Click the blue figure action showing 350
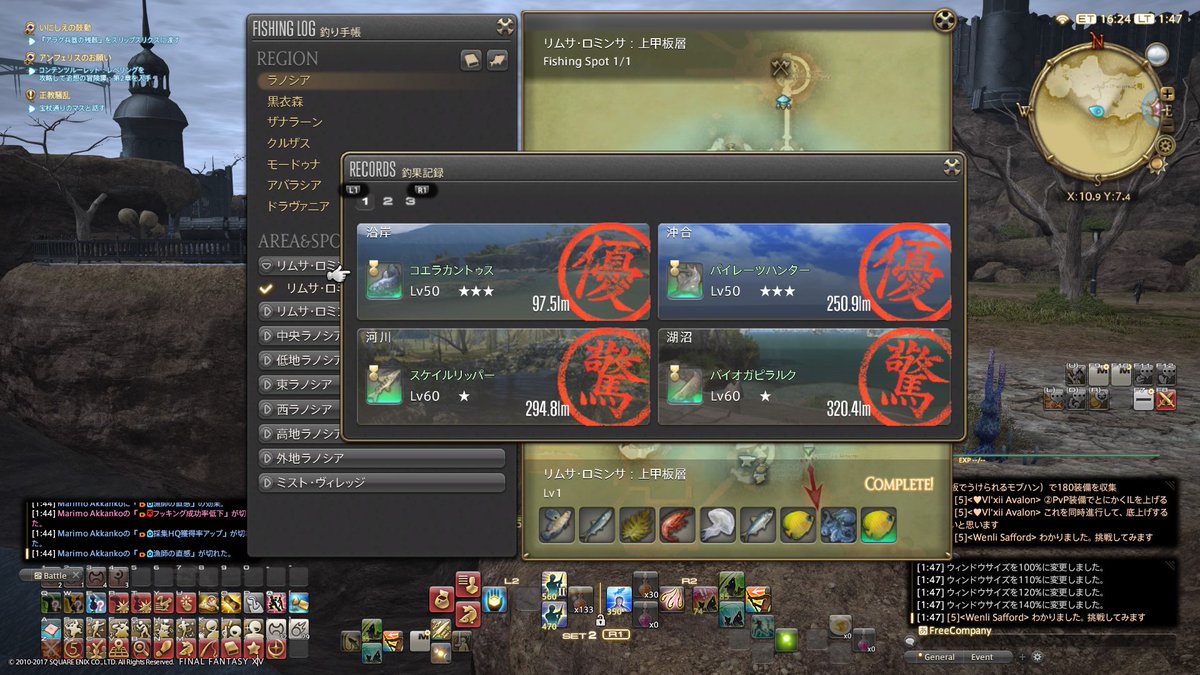 point(619,599)
